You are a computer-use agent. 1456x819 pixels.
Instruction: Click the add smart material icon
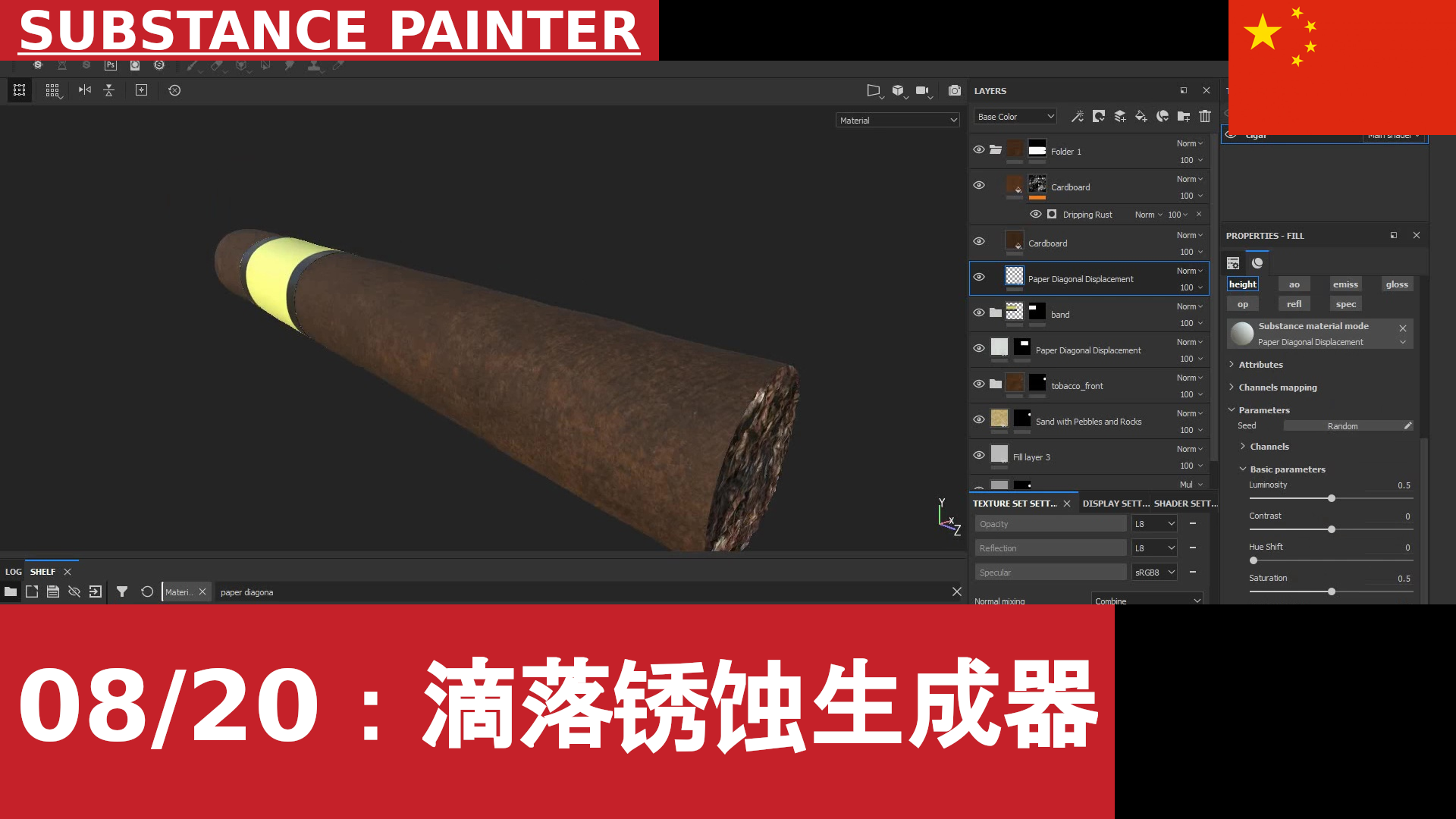tap(1162, 116)
